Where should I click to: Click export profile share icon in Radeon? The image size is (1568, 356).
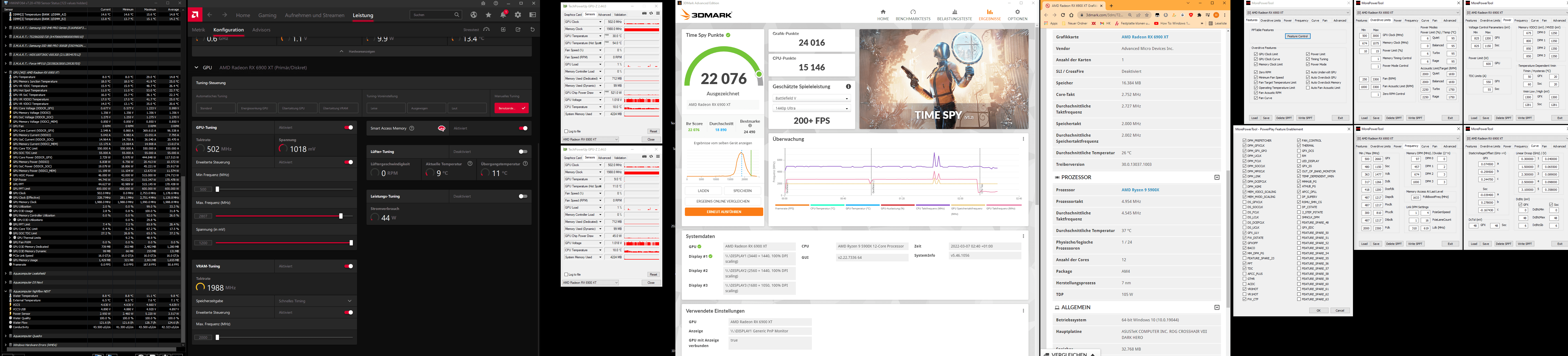518,29
